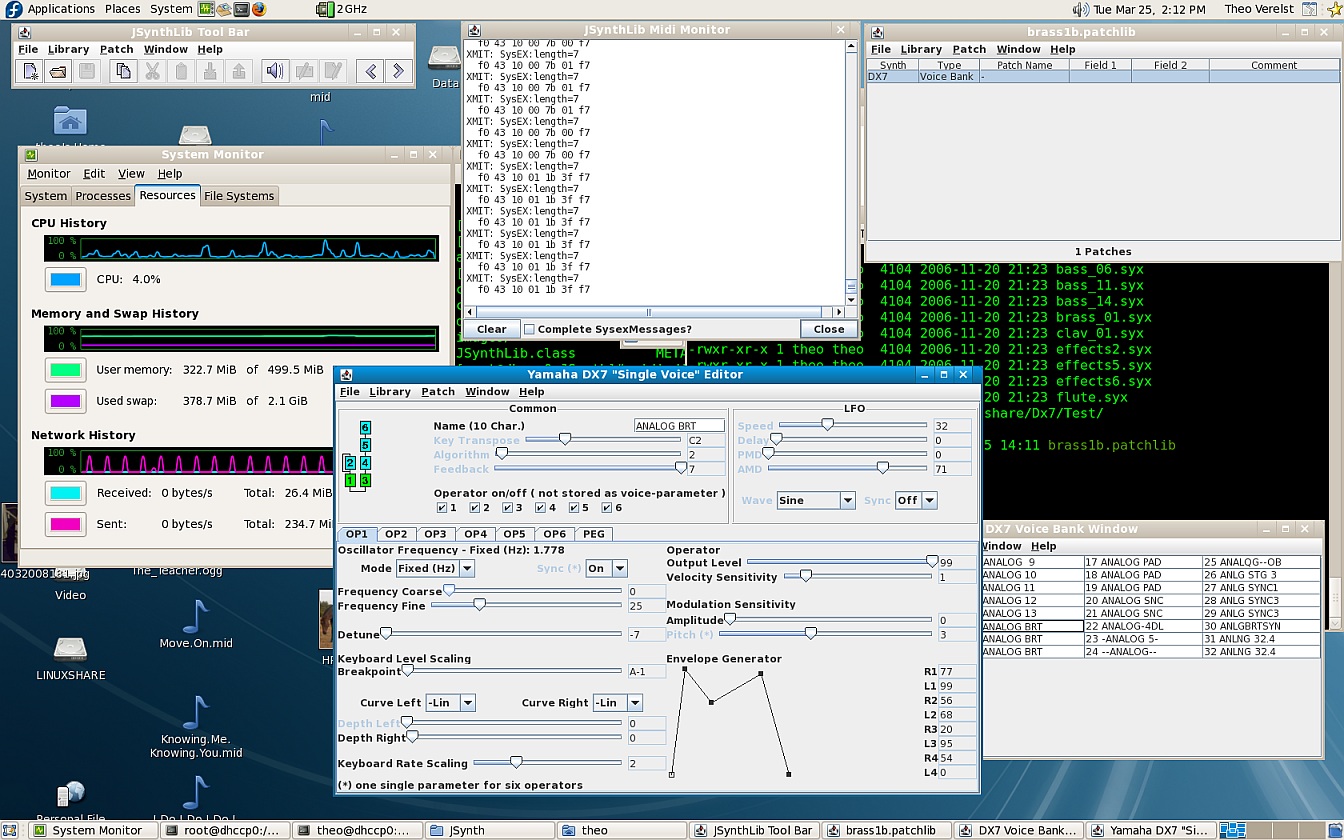
Task: Click Clear button in Midi Monitor
Action: point(491,329)
